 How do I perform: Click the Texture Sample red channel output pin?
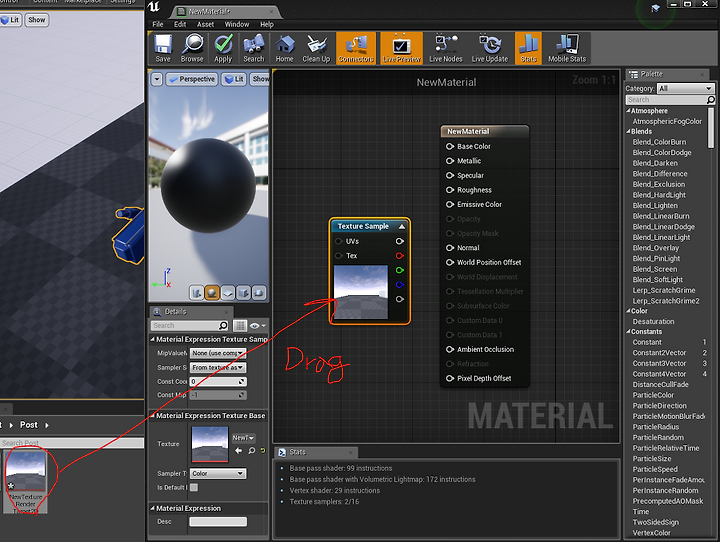point(399,256)
